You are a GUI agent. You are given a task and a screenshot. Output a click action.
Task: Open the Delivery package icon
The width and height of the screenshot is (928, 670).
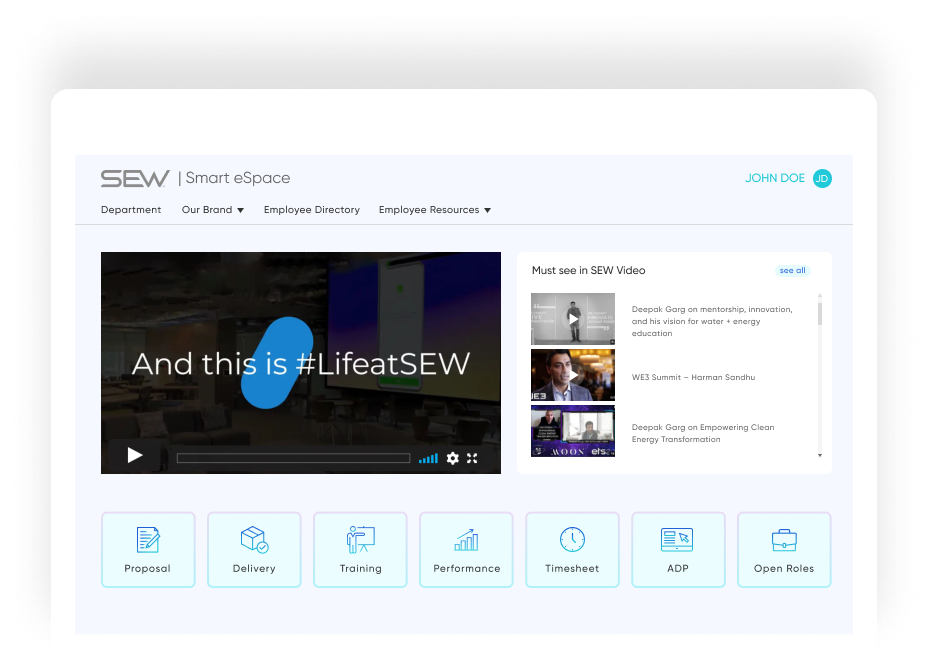click(x=254, y=540)
